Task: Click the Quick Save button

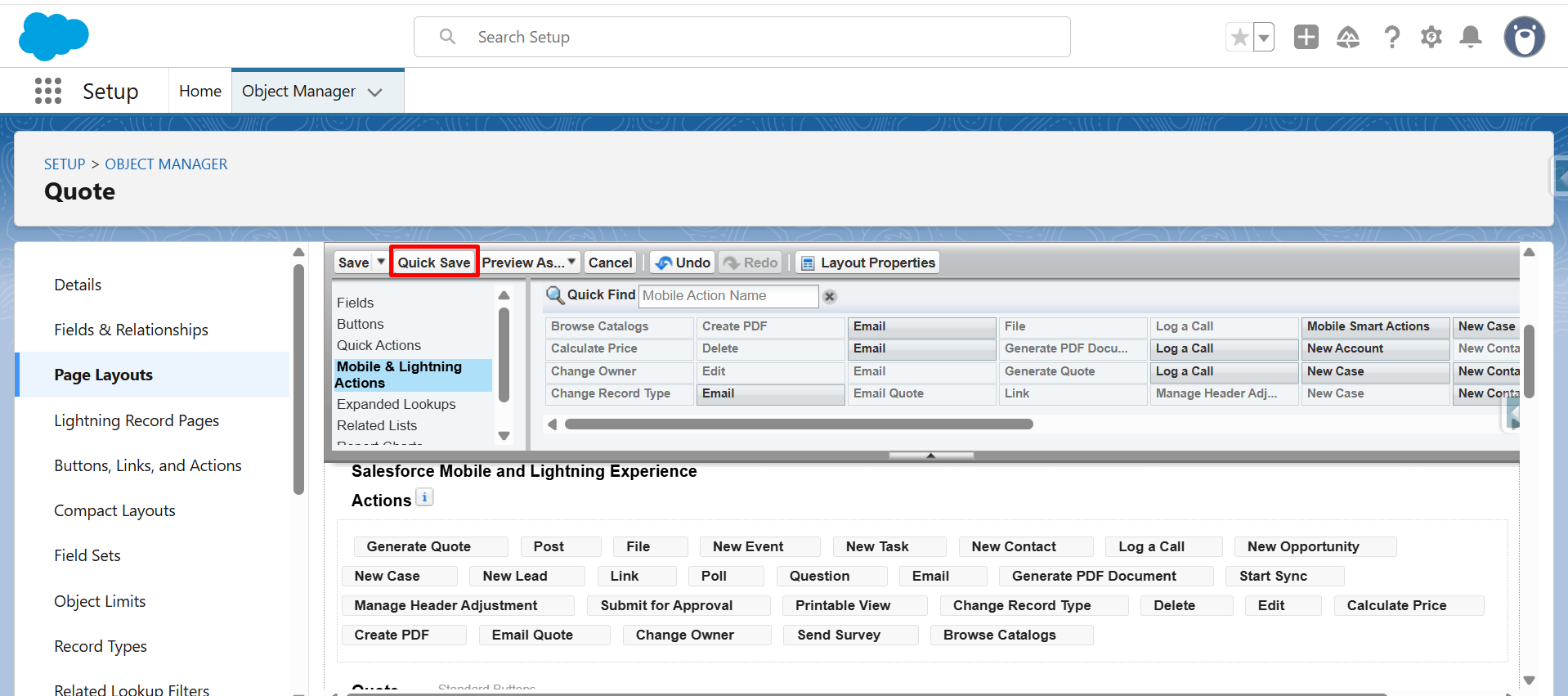Action: pos(433,263)
